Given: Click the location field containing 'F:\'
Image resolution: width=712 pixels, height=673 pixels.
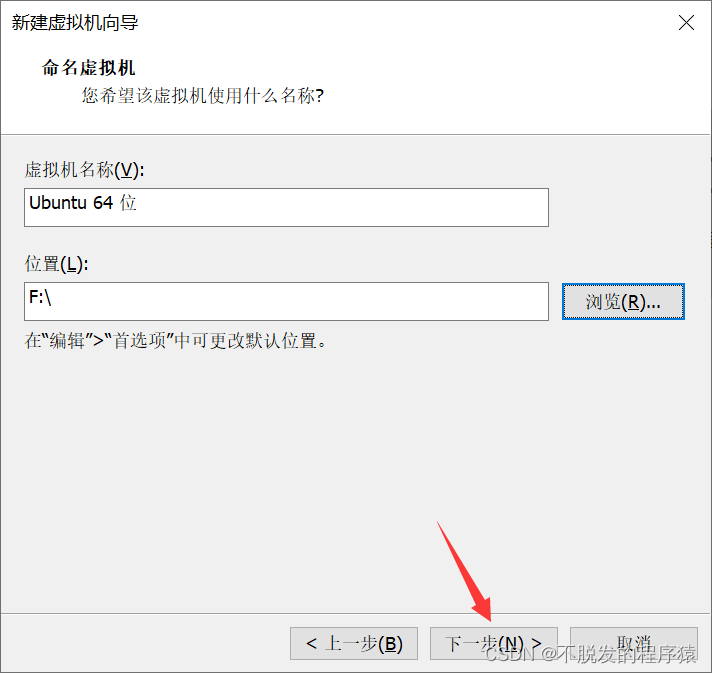Looking at the screenshot, I should (286, 302).
